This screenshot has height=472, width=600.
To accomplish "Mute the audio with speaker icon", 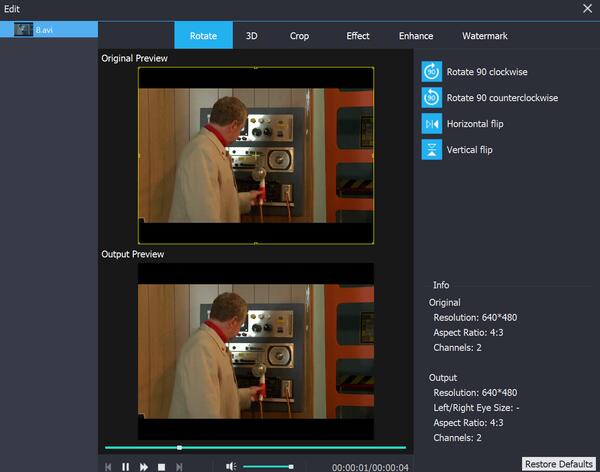I will [x=231, y=466].
